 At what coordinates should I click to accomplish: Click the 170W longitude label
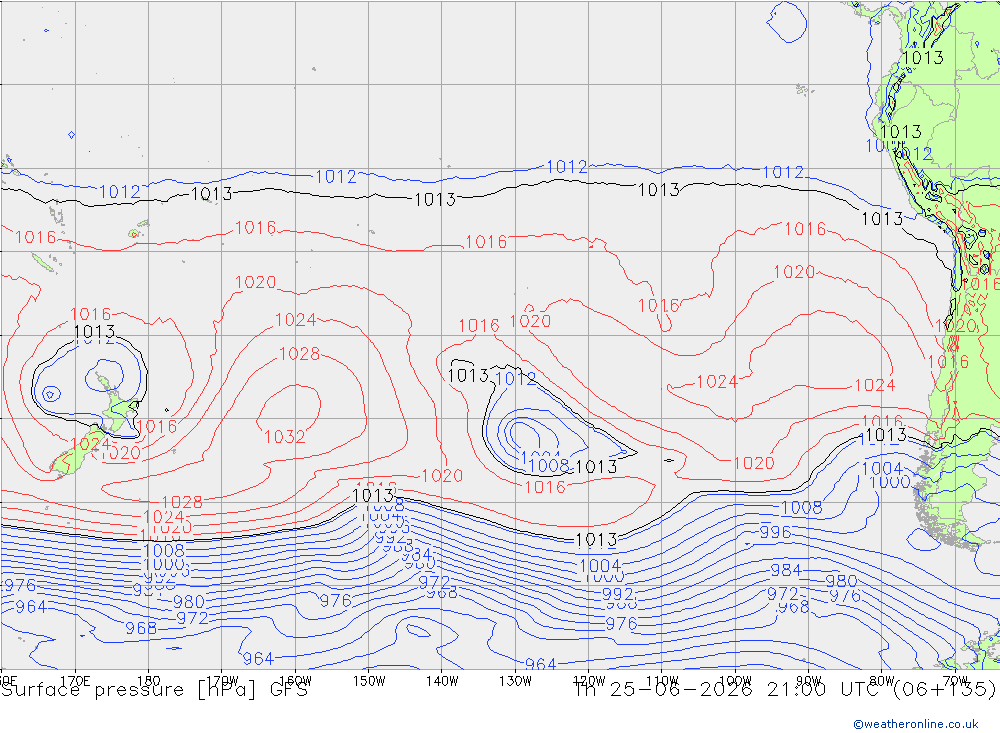pos(222,681)
